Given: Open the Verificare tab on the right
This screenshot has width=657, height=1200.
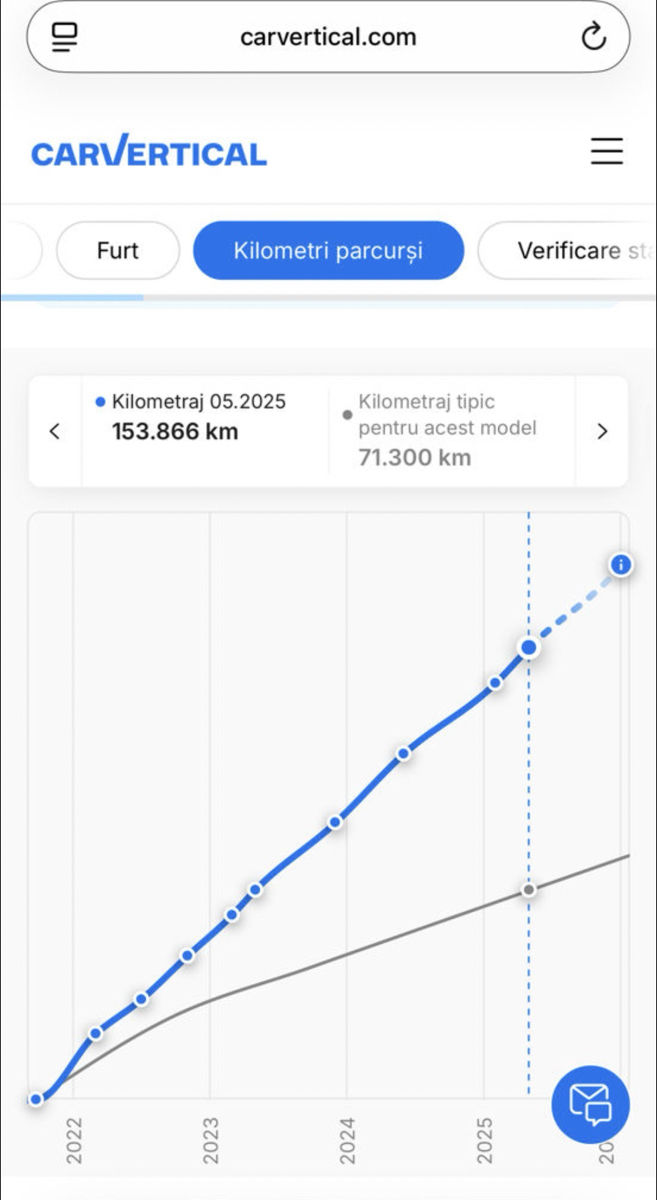Looking at the screenshot, I should [x=567, y=250].
